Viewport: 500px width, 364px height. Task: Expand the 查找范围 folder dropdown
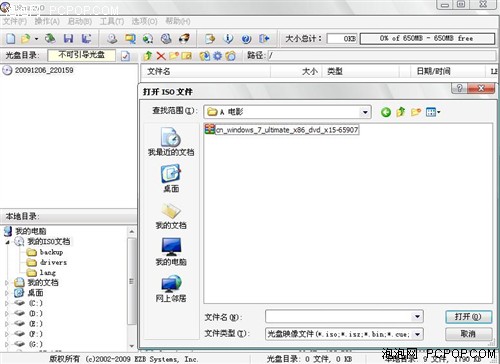pos(365,112)
